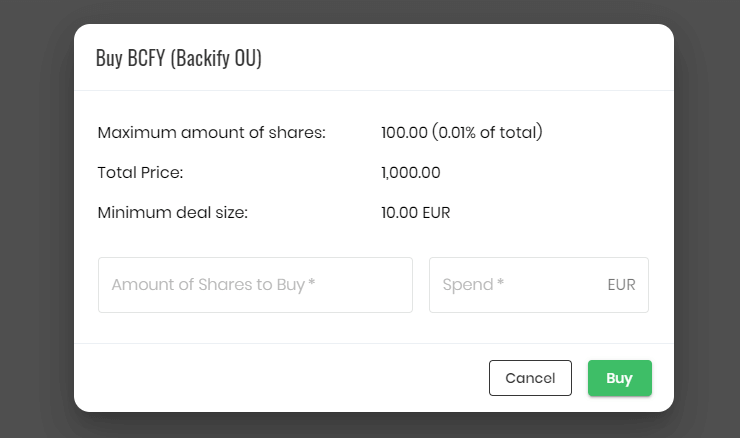Click the 1,000.00 total price value
The image size is (740, 438).
coord(411,173)
